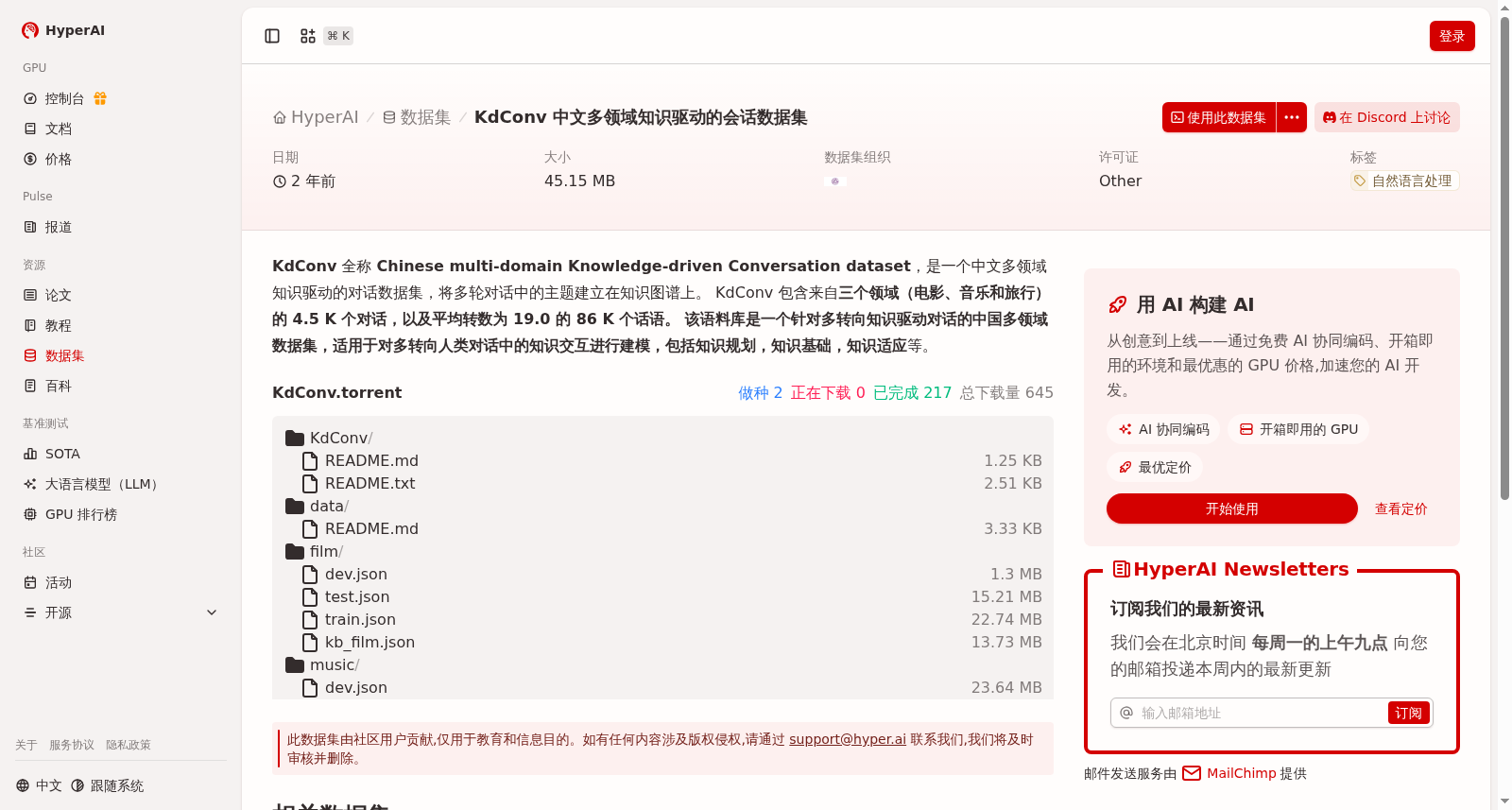Select kb_film.json file
The width and height of the screenshot is (1512, 810).
coord(369,642)
